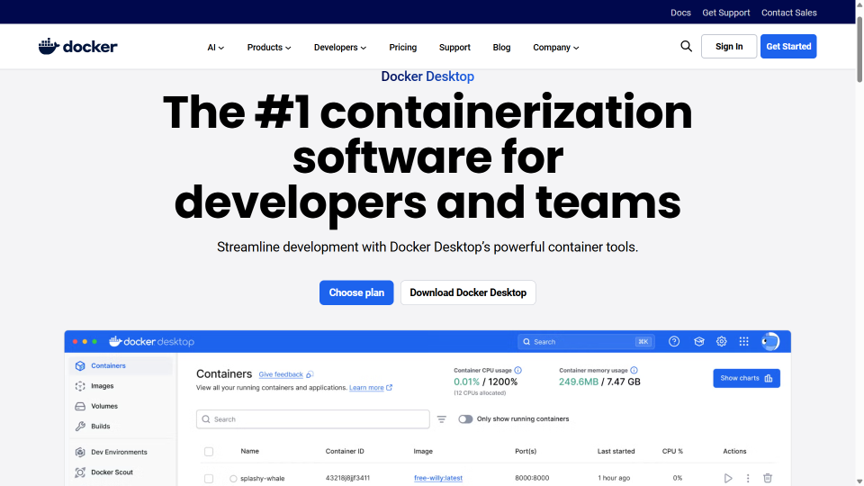
Task: Click the external link icon after Learn more
Action: point(389,387)
